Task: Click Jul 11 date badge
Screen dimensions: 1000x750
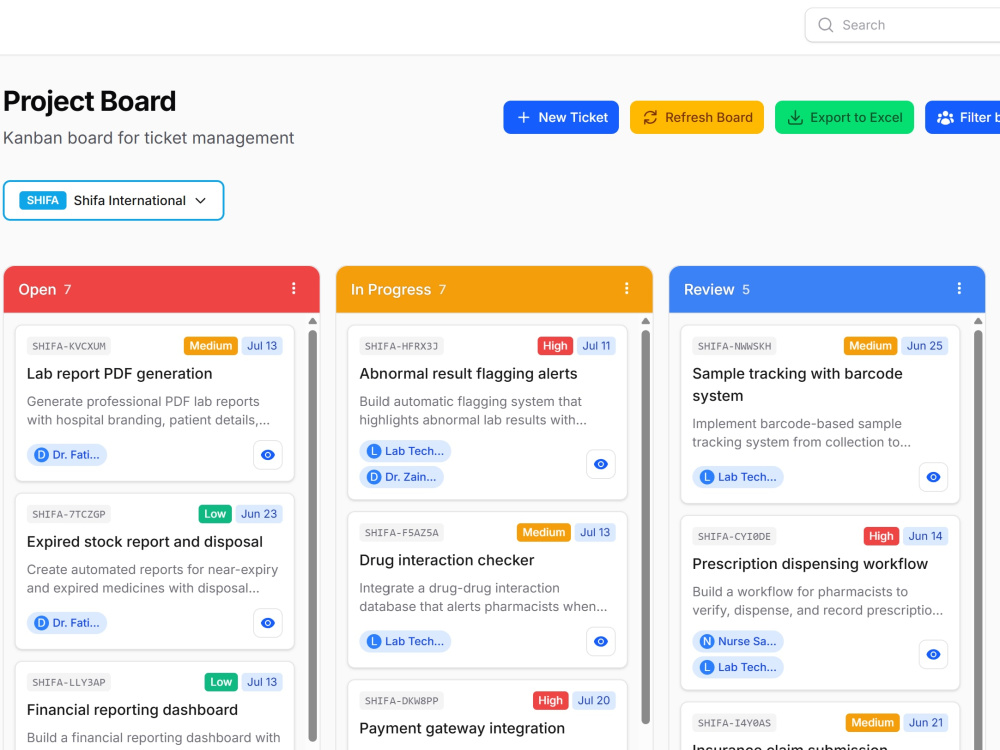Action: click(596, 346)
